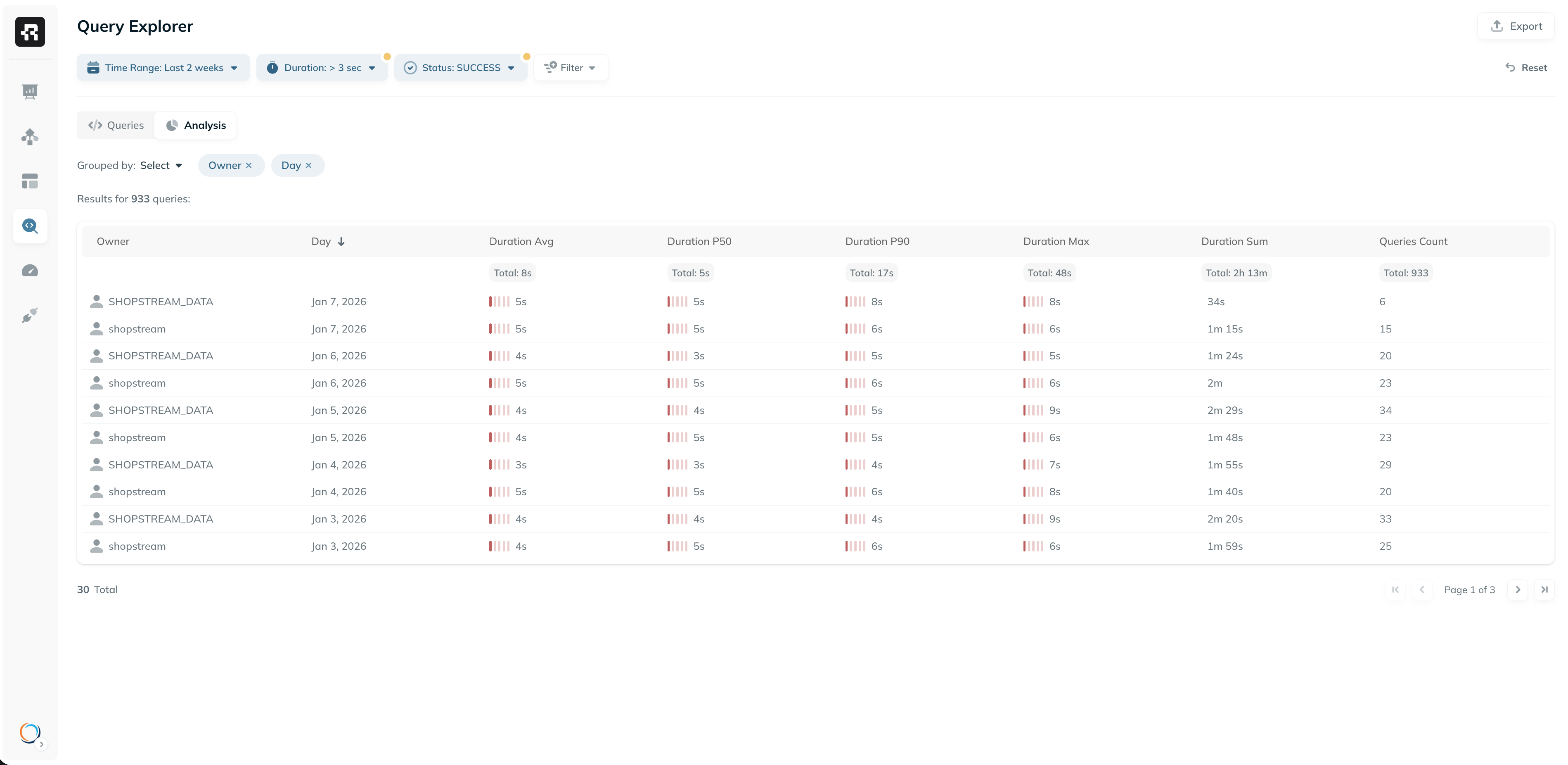Click the app logo in sidebar
Viewport: 1568px width, 765px height.
pyautogui.click(x=30, y=32)
